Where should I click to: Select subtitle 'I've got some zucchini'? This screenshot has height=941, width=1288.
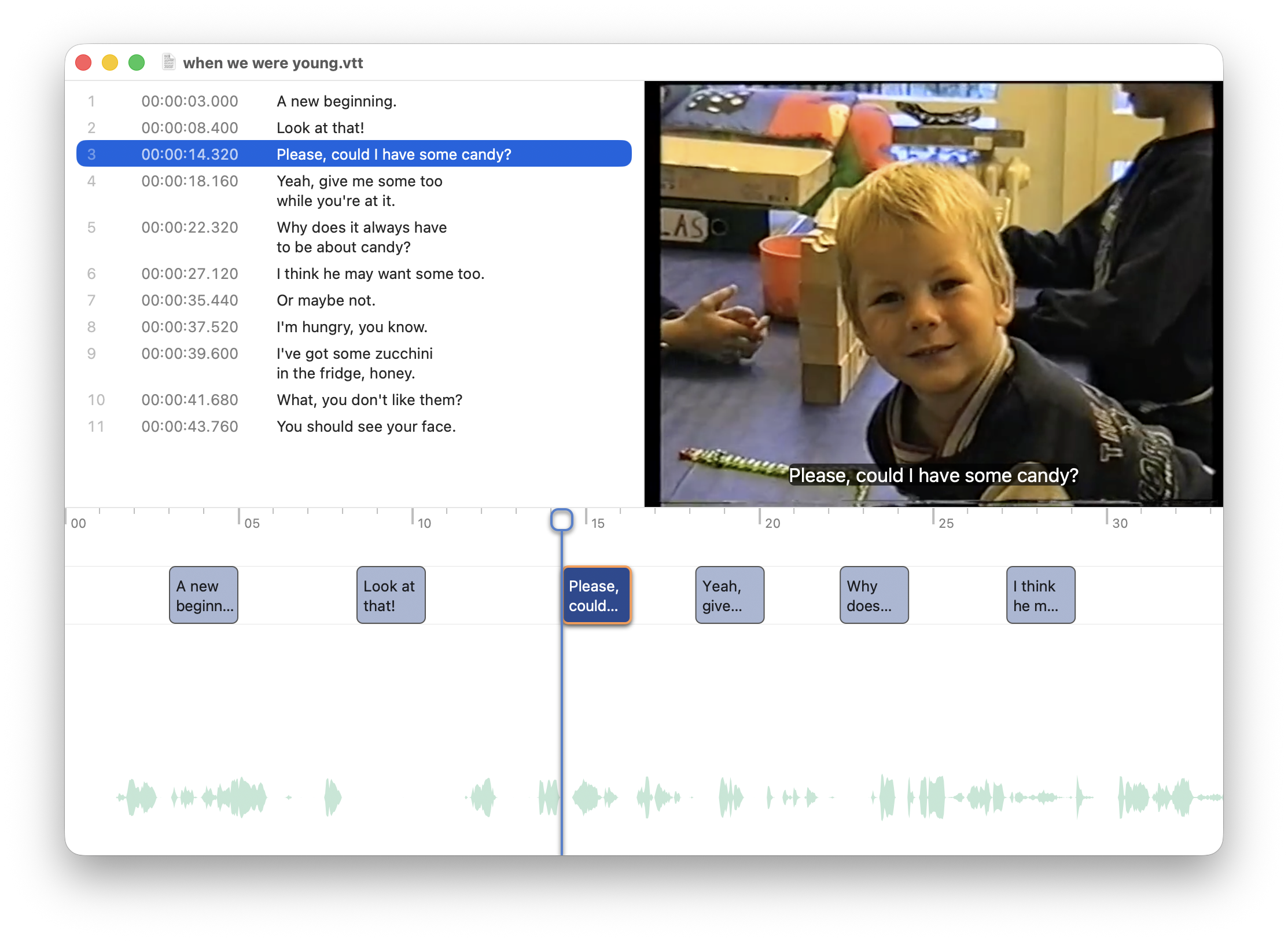(x=354, y=354)
